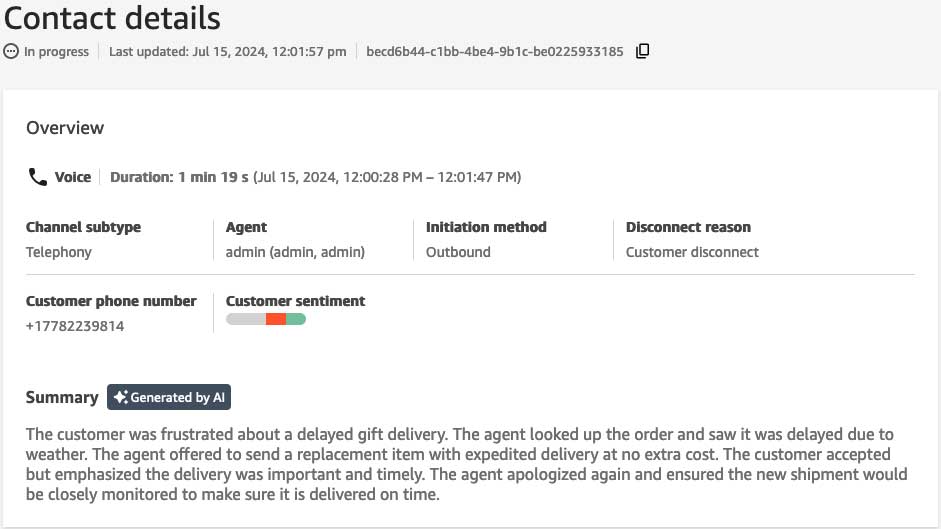Click the contact ID text becd6b44
The height and width of the screenshot is (529, 941).
click(x=495, y=51)
